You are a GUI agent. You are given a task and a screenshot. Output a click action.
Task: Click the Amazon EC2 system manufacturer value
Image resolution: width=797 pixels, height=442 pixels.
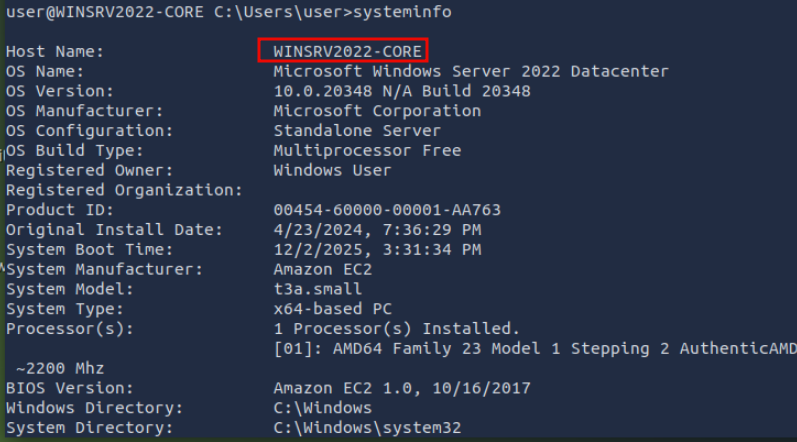[318, 269]
